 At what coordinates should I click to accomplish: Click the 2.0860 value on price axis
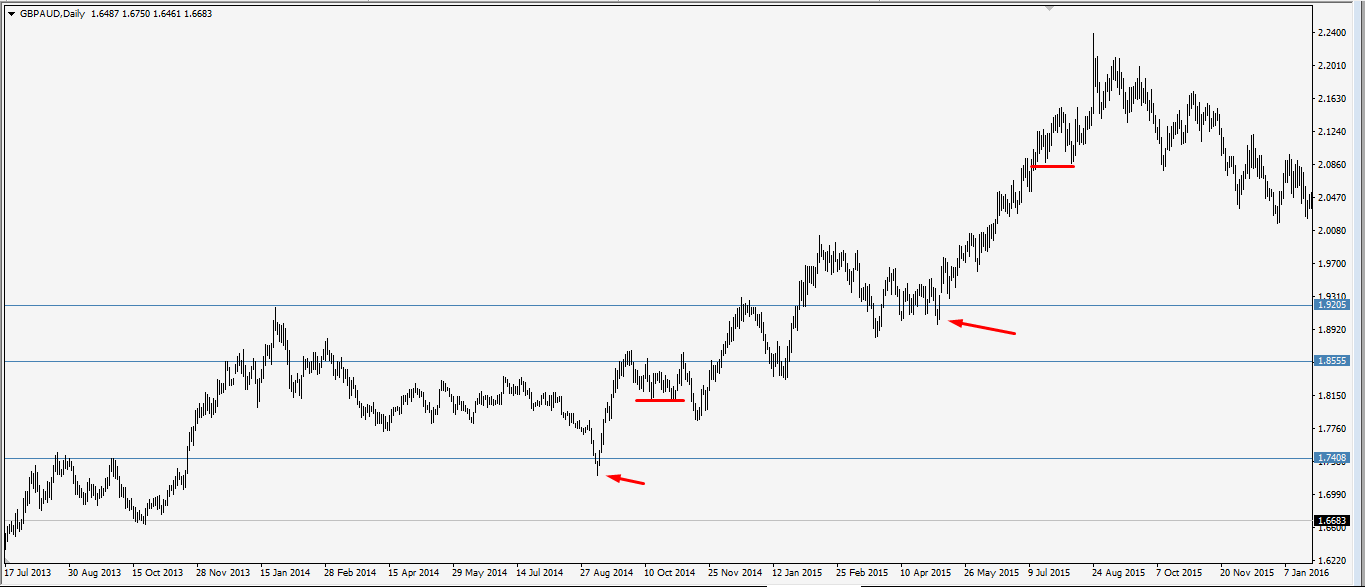(x=1331, y=164)
